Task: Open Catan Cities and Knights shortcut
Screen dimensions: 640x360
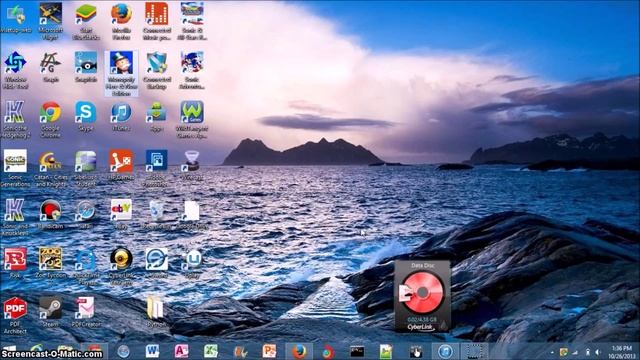Action: tap(51, 168)
